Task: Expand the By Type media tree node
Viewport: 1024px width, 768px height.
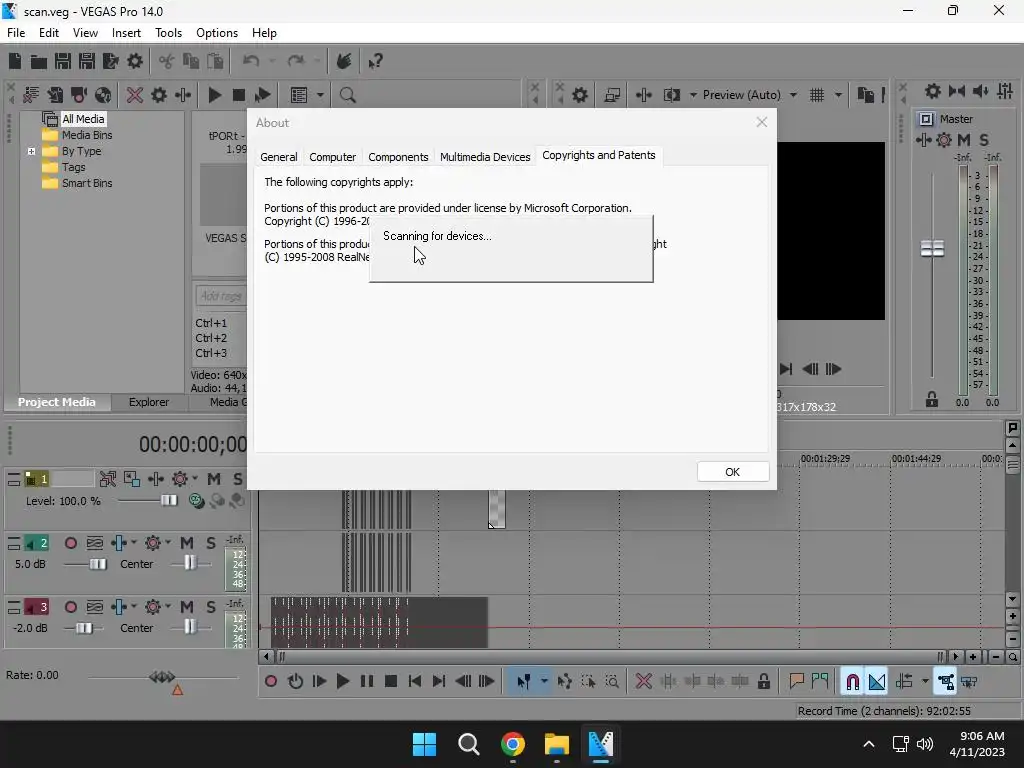Action: tap(31, 152)
